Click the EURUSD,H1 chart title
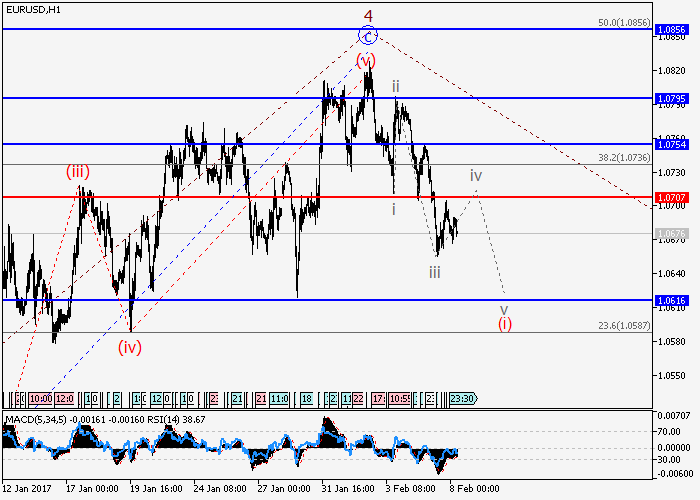700x500 pixels. click(x=33, y=9)
